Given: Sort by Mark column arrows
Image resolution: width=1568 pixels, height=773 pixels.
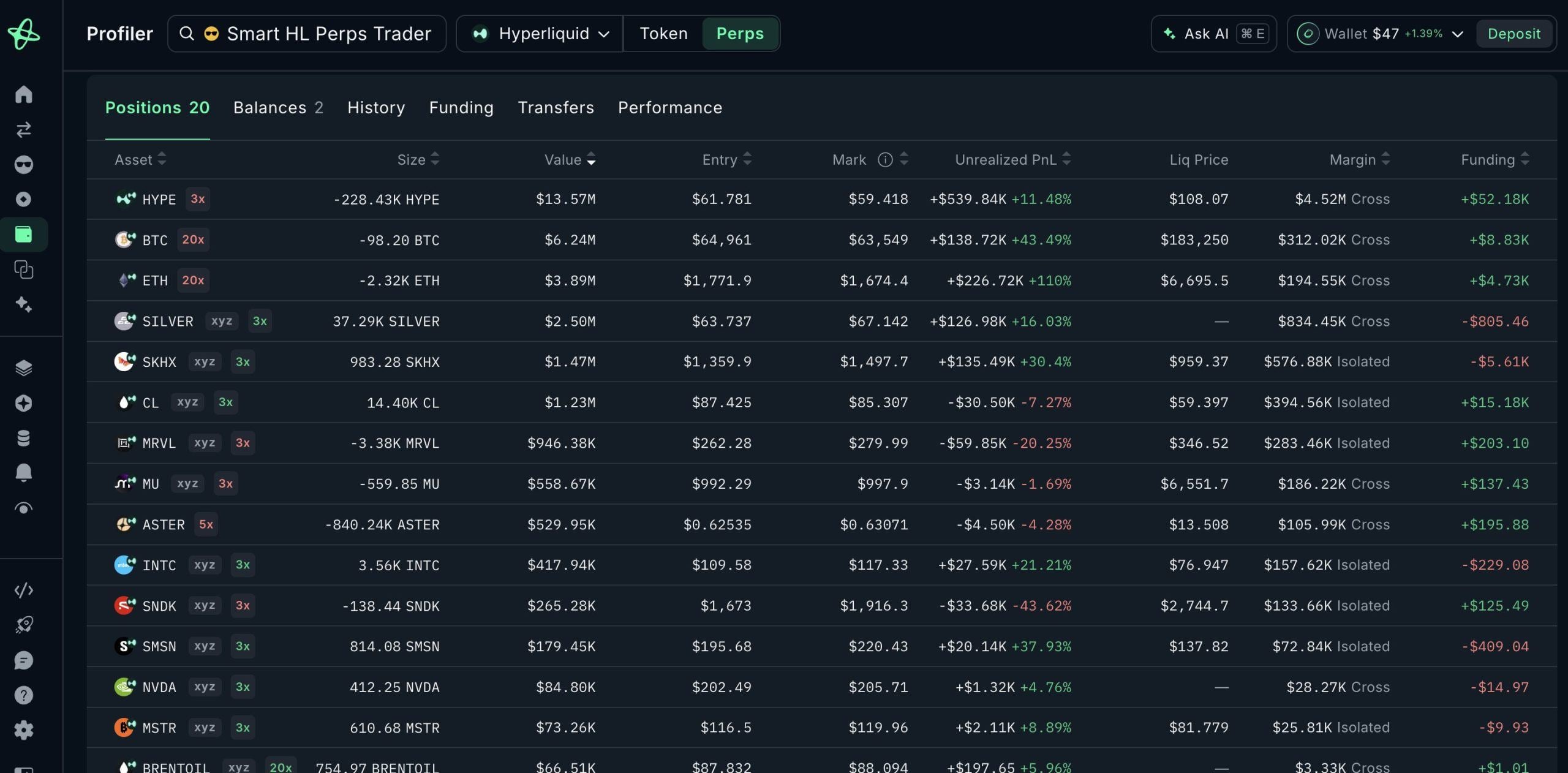Looking at the screenshot, I should 903,159.
